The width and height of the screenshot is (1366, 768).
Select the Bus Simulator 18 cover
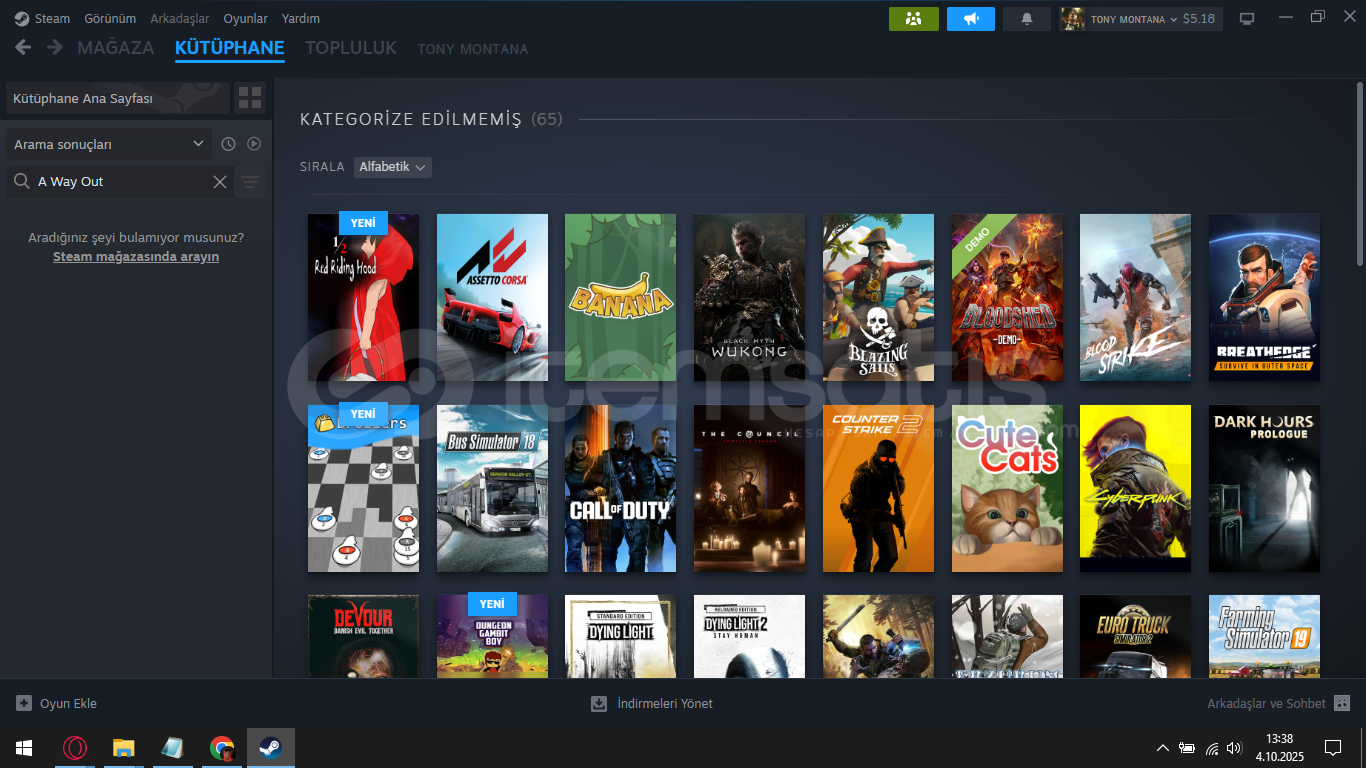tap(492, 488)
